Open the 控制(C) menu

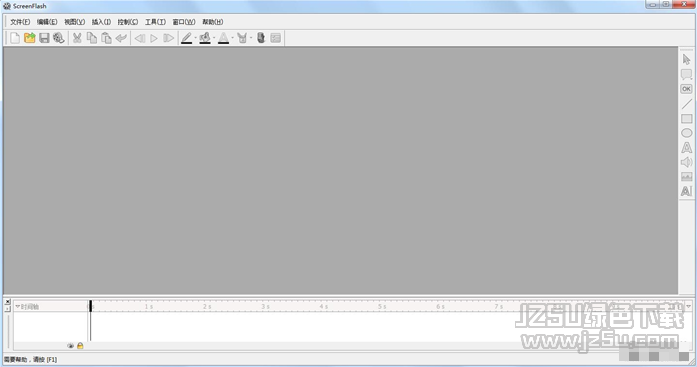pos(128,22)
